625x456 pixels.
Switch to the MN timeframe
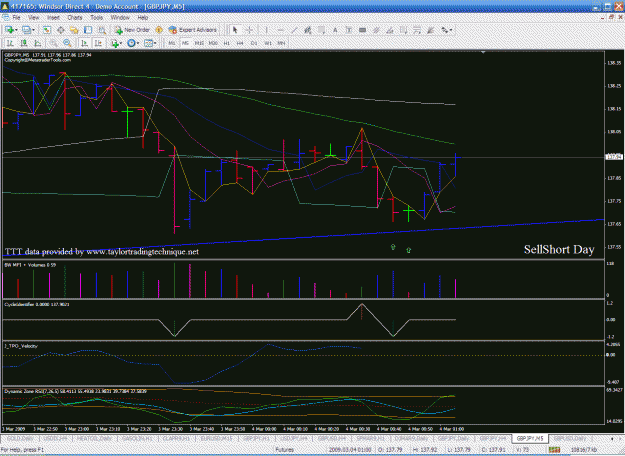pos(281,43)
